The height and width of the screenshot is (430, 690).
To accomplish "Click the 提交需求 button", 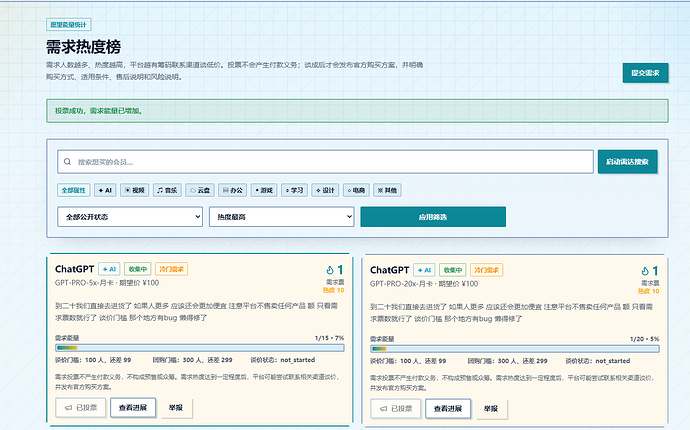I will [x=645, y=73].
